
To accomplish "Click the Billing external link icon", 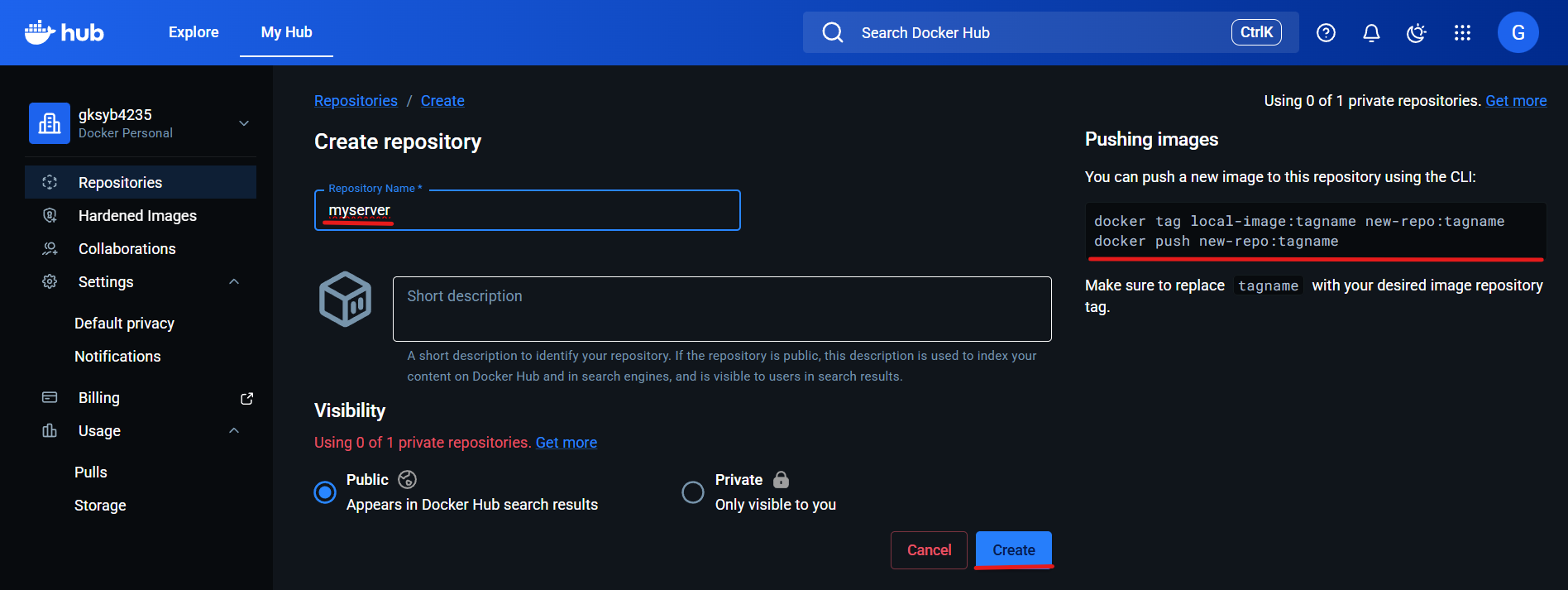I will coord(246,398).
